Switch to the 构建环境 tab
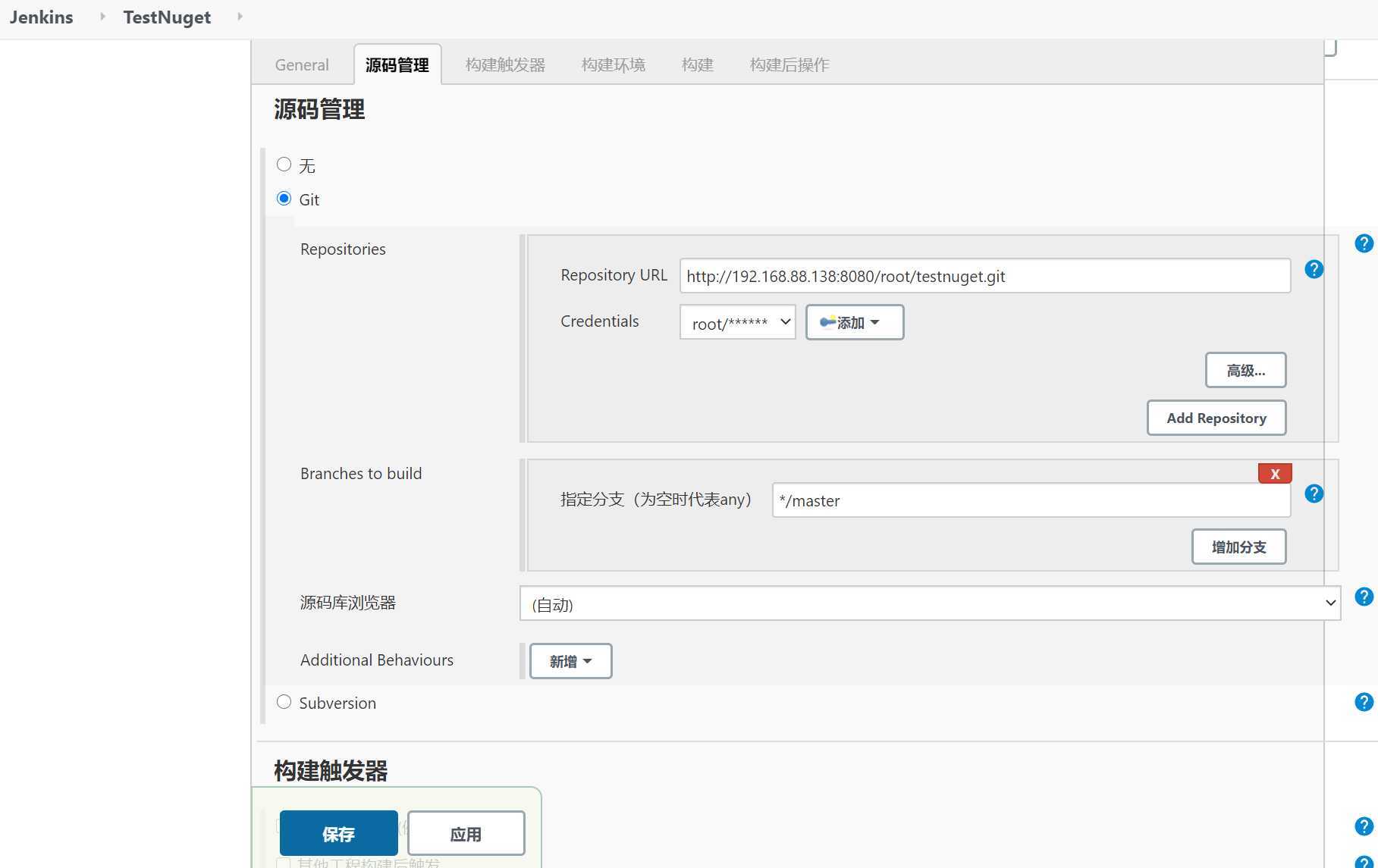Screen dimensions: 1378x868 tap(614, 65)
